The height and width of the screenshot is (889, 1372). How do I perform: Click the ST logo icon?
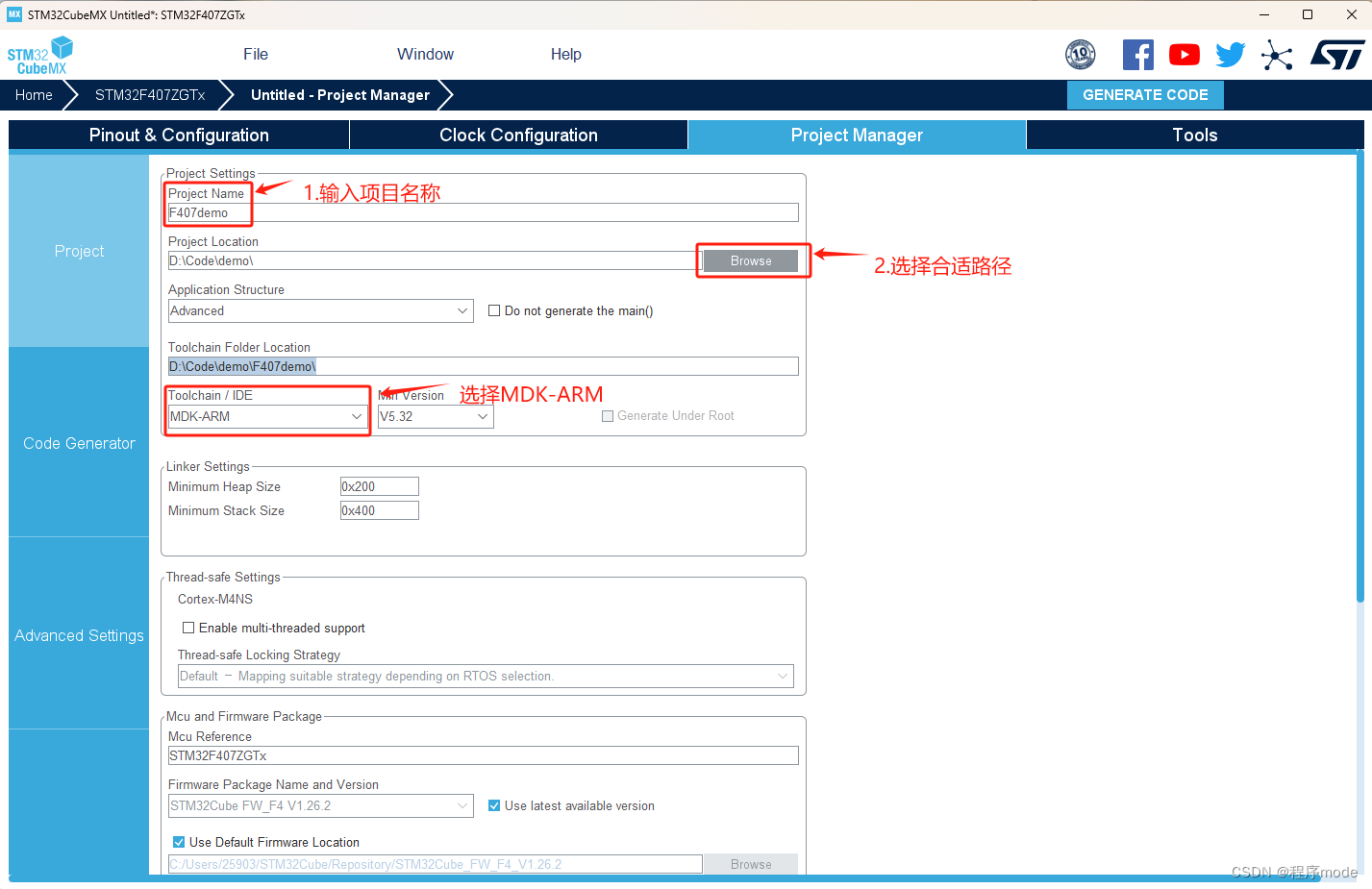coord(1337,55)
